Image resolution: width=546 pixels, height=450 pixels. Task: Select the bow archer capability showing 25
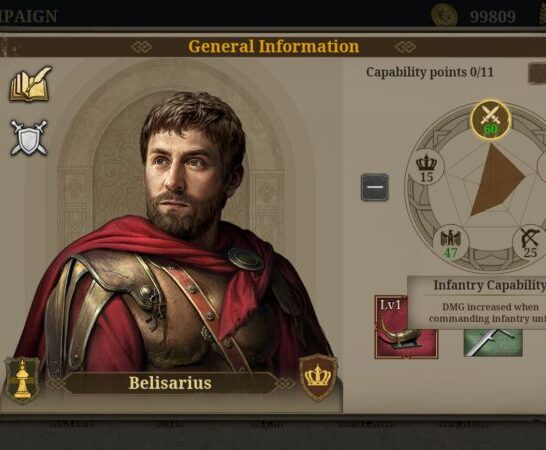coord(530,243)
